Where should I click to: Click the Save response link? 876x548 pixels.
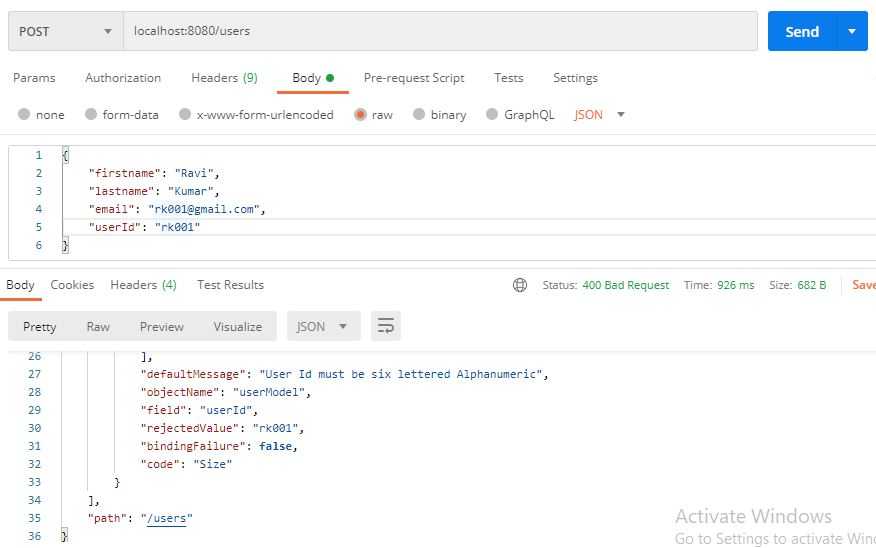coord(864,285)
